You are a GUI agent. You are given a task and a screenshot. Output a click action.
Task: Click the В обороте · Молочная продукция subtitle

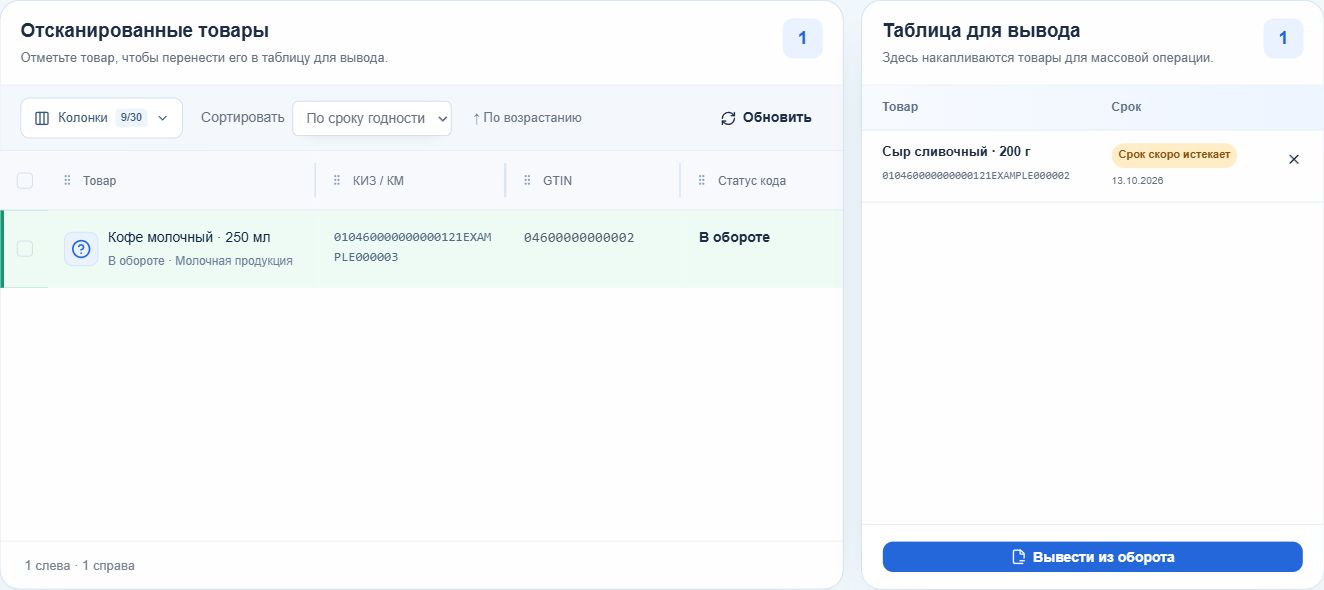200,261
